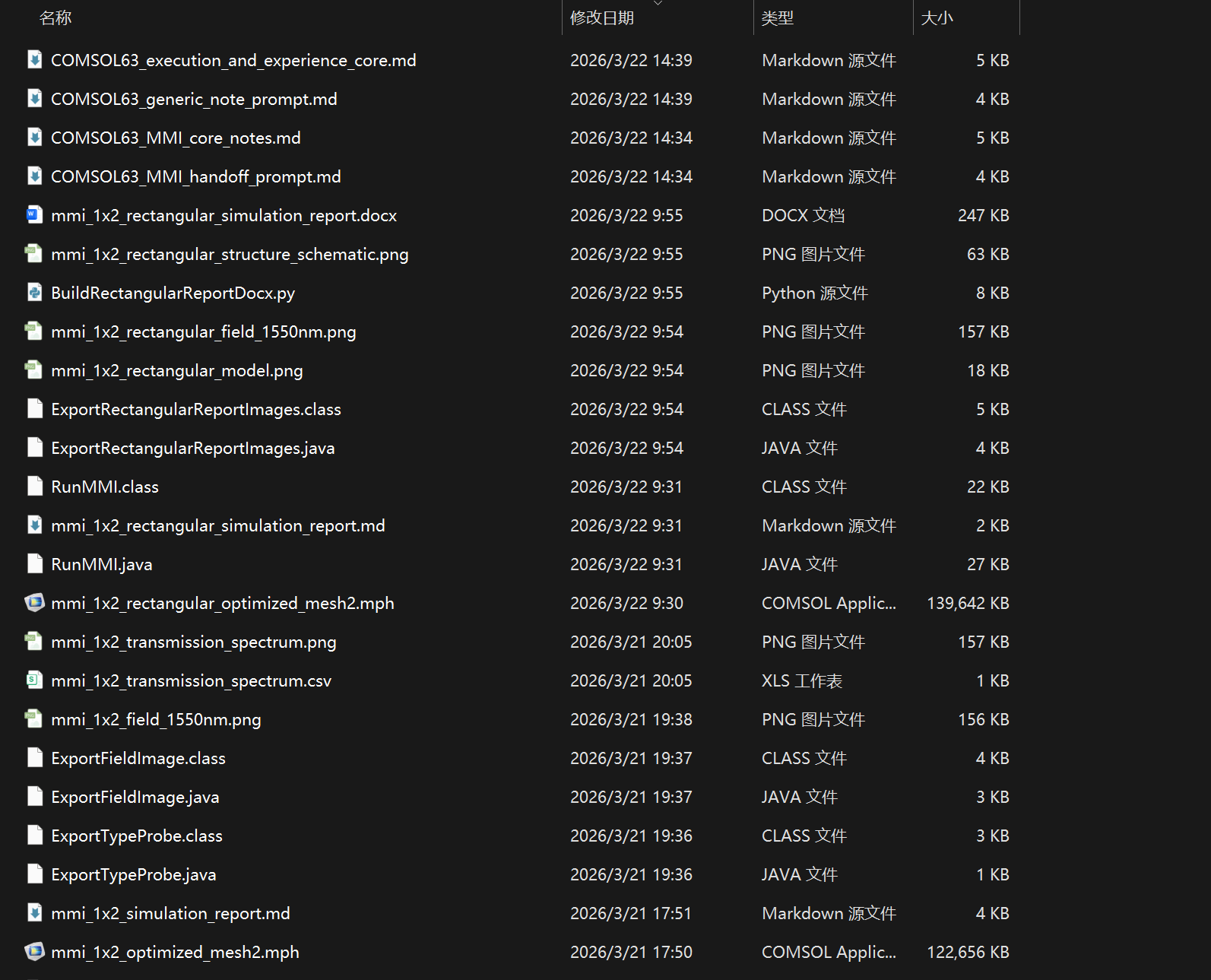
Task: Click the image icon of mmi_1x2_rectangular_field_1550nm.png
Action: point(34,331)
